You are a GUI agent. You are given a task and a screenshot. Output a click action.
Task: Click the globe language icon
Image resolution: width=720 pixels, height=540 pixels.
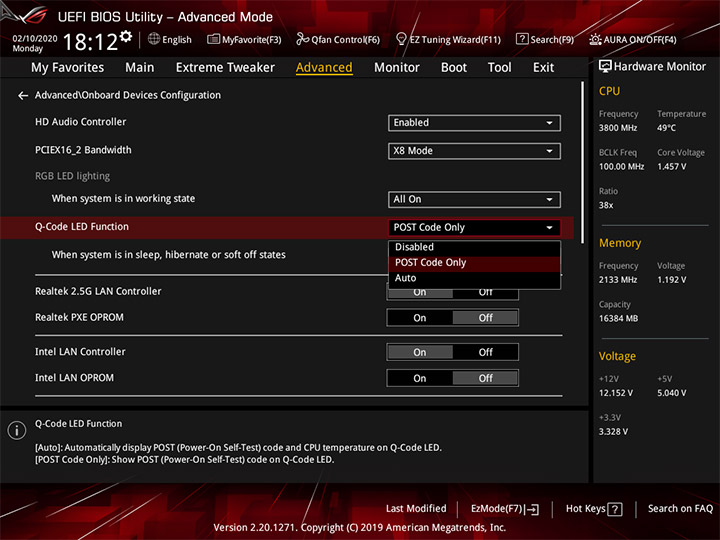(154, 39)
